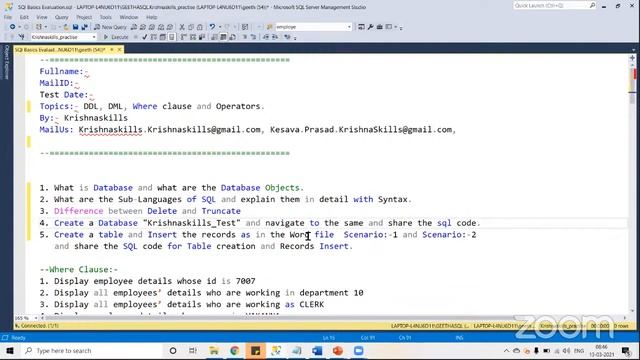640x360 pixels.
Task: Open the Tools menu
Action: 105,17
